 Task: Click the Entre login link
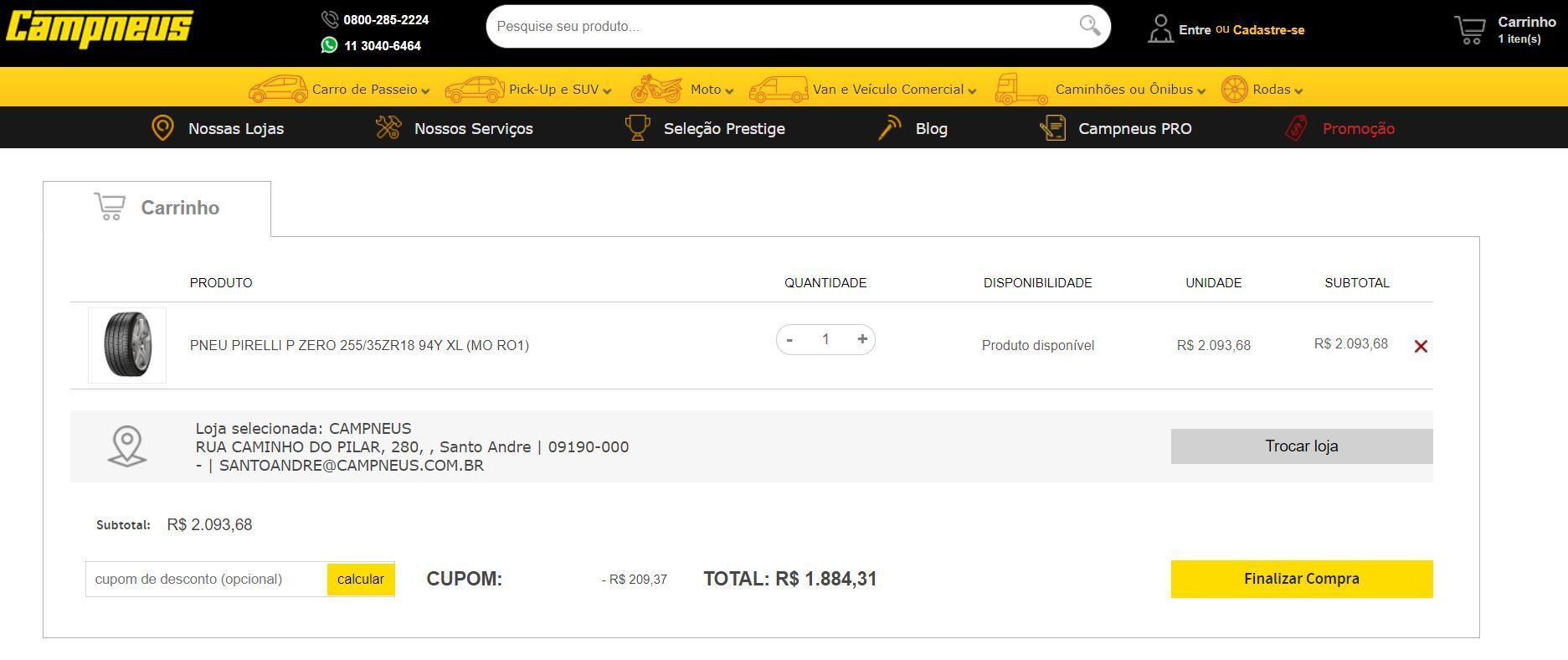pyautogui.click(x=1195, y=30)
